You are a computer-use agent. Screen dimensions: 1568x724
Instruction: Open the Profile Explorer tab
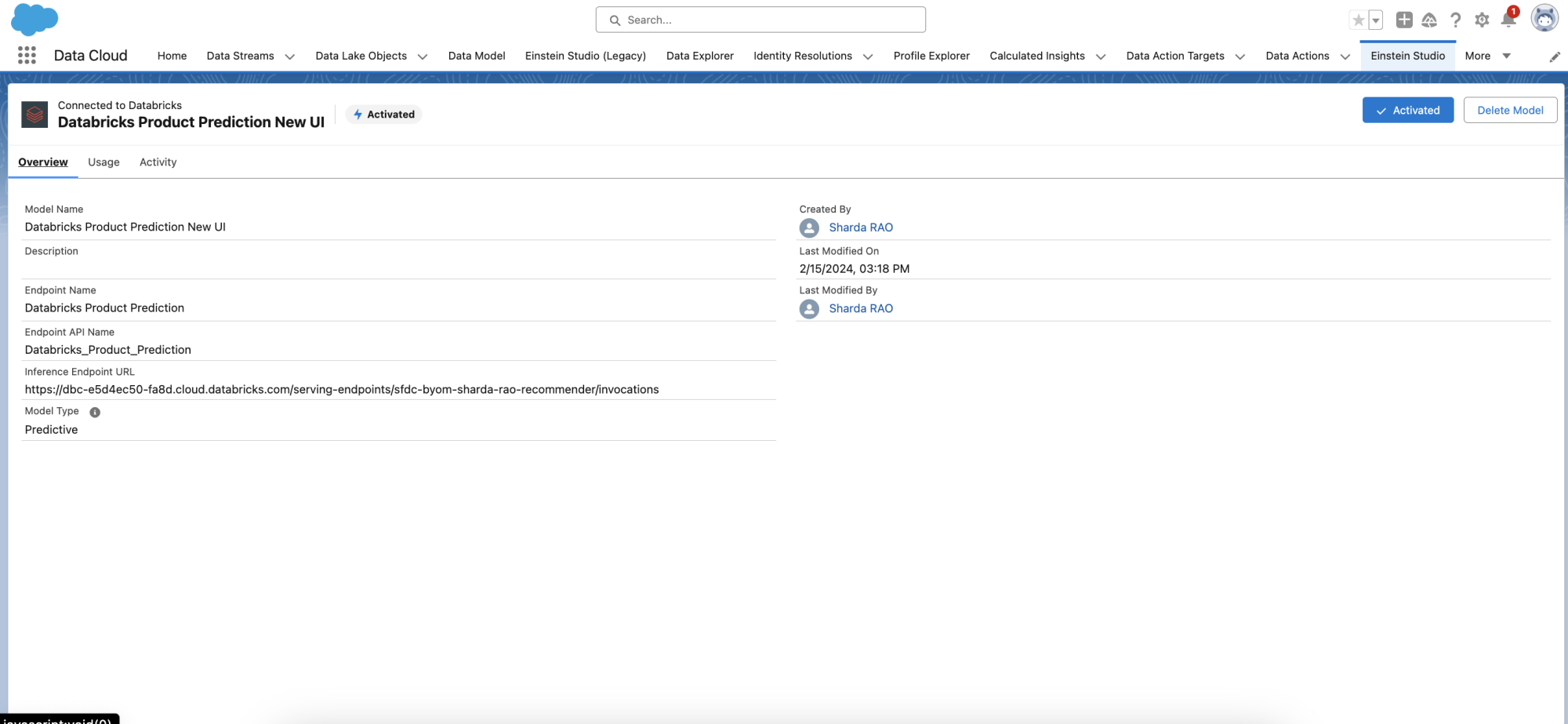pyautogui.click(x=931, y=56)
